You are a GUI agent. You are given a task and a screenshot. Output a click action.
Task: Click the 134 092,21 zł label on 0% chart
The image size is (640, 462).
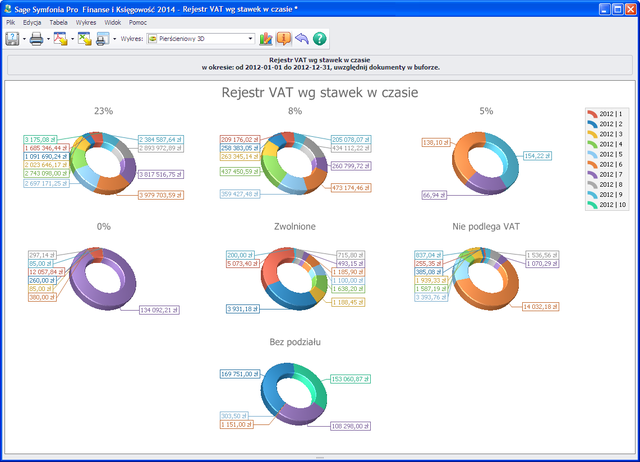tap(157, 309)
